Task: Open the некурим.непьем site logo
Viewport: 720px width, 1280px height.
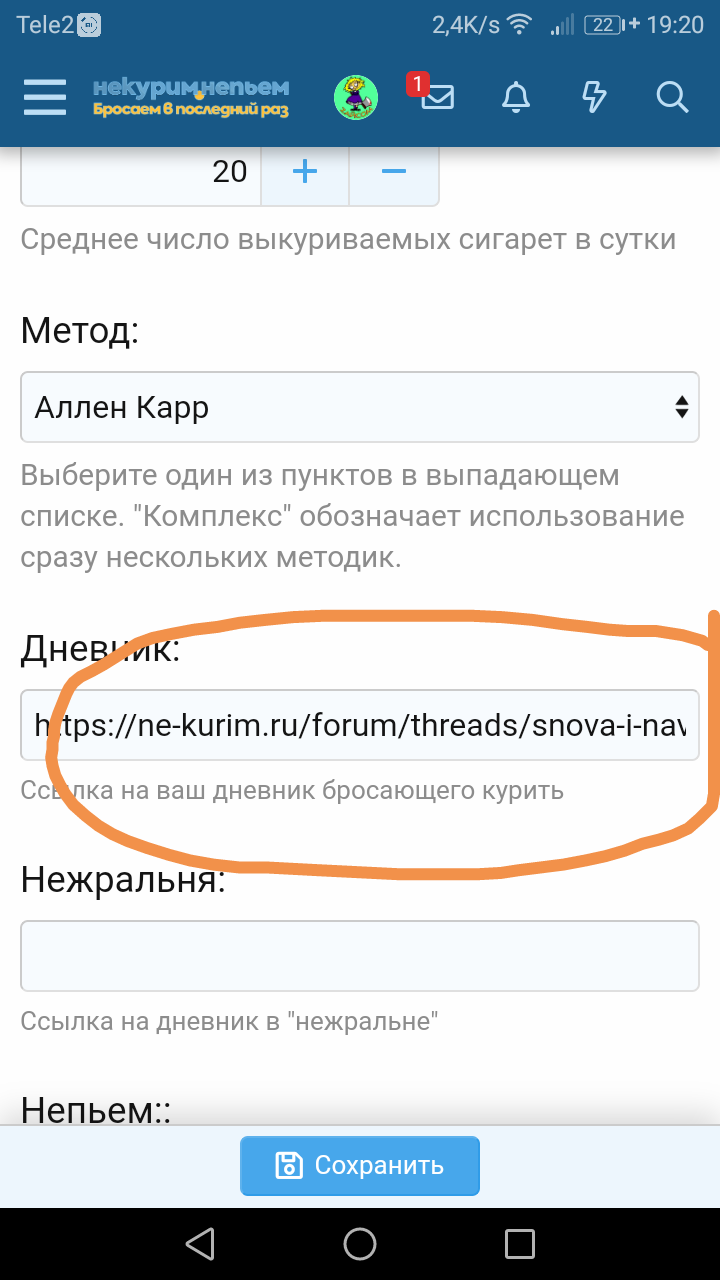Action: tap(192, 87)
